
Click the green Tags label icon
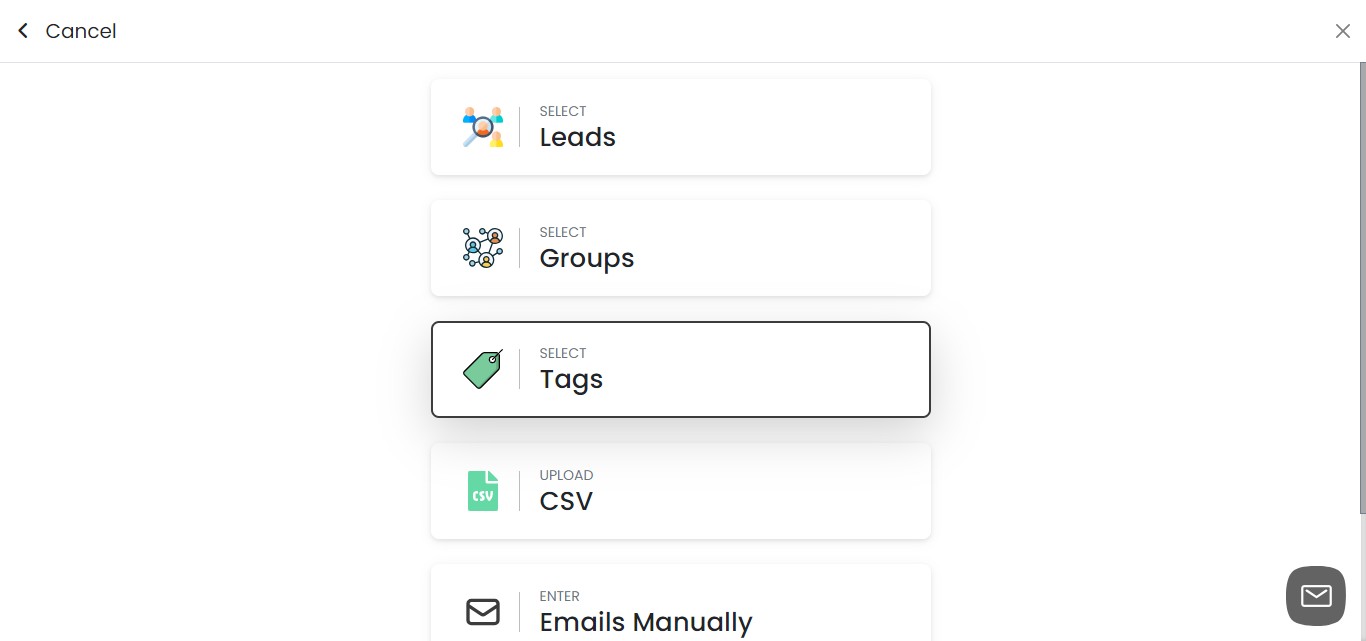tap(483, 368)
